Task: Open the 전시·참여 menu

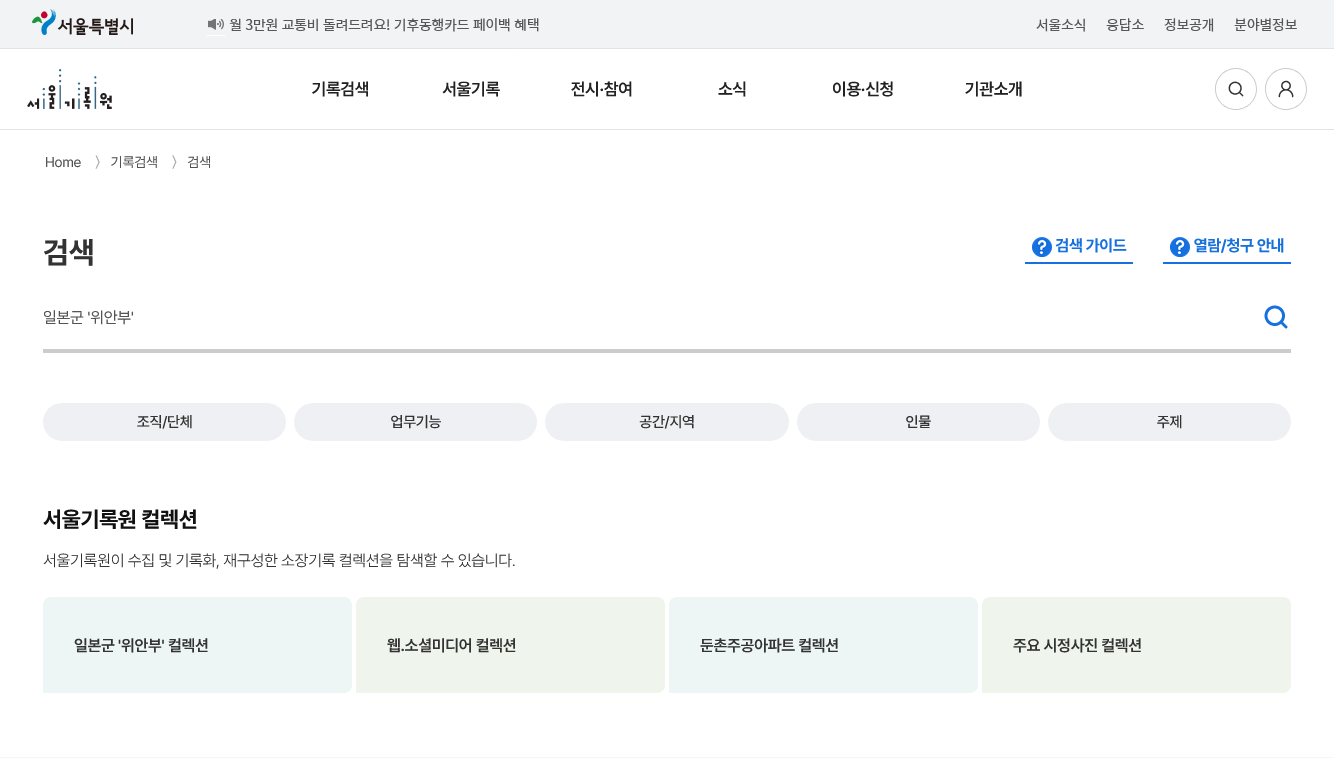Action: click(601, 89)
